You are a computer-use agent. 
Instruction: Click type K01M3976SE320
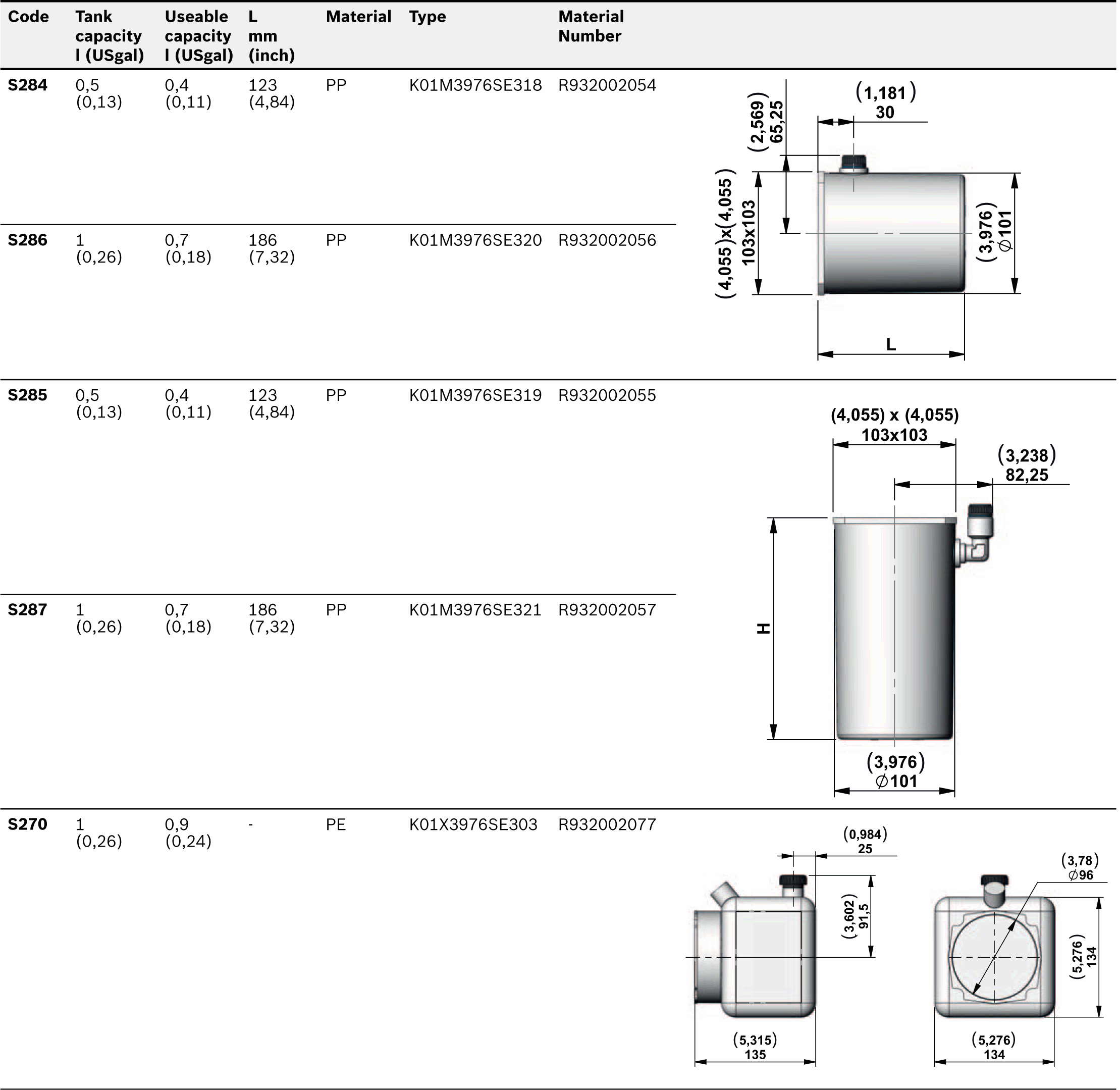[x=475, y=240]
